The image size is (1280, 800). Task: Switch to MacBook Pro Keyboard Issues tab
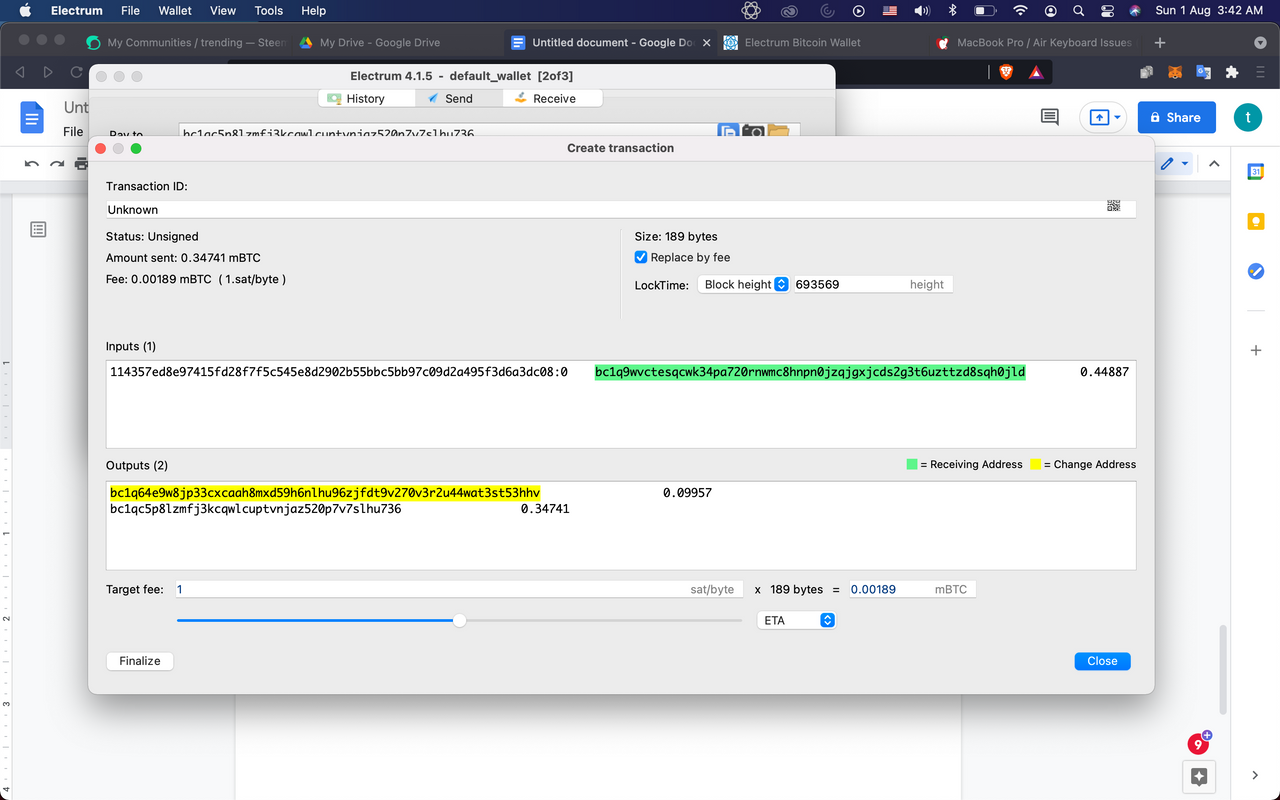click(1034, 42)
